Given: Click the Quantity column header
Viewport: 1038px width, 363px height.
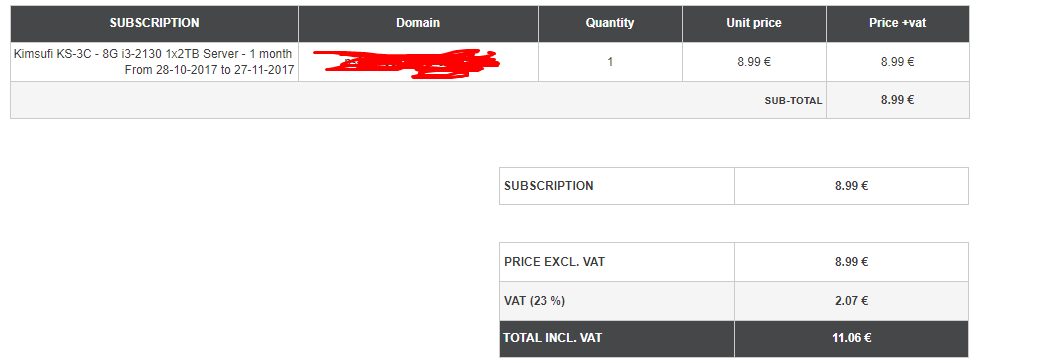Looking at the screenshot, I should [610, 23].
